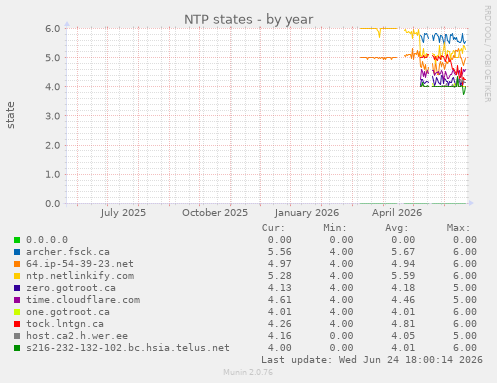Click the red tock.lntgn.ca legend swatch

[17, 324]
